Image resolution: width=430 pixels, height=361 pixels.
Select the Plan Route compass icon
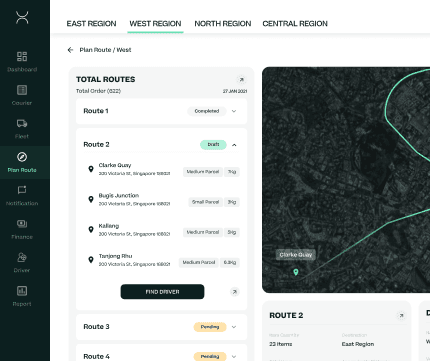point(22,157)
